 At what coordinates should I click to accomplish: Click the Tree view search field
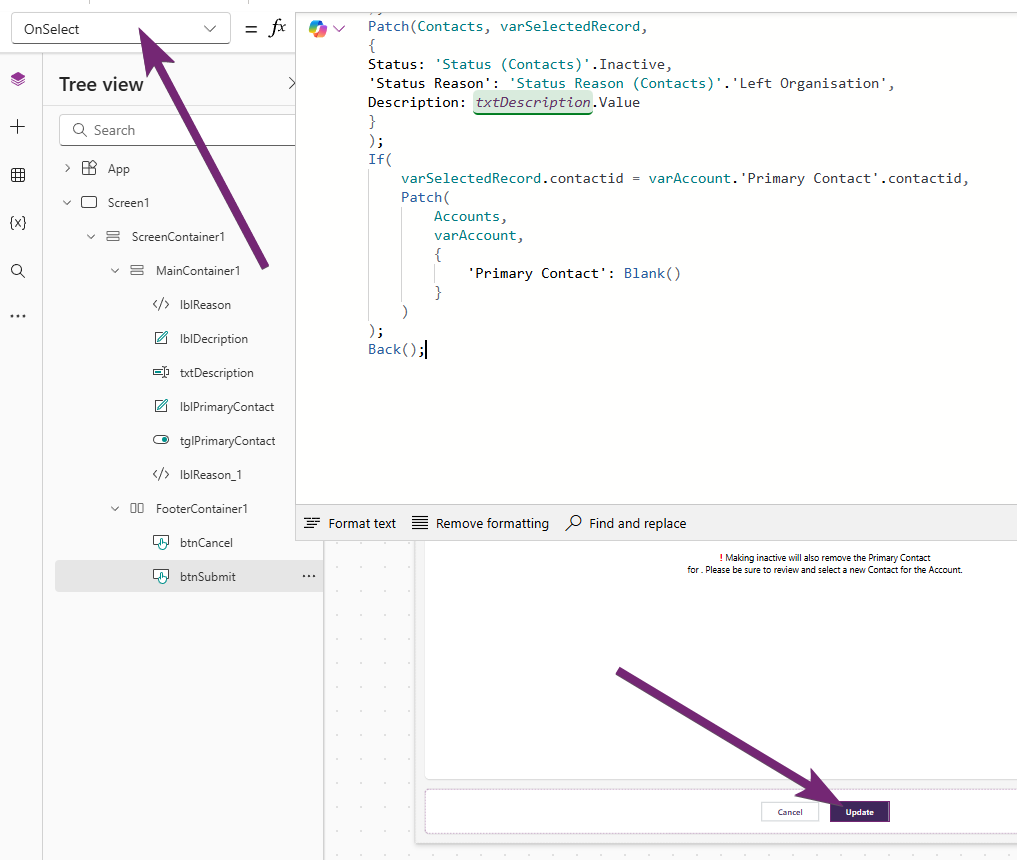tap(180, 130)
